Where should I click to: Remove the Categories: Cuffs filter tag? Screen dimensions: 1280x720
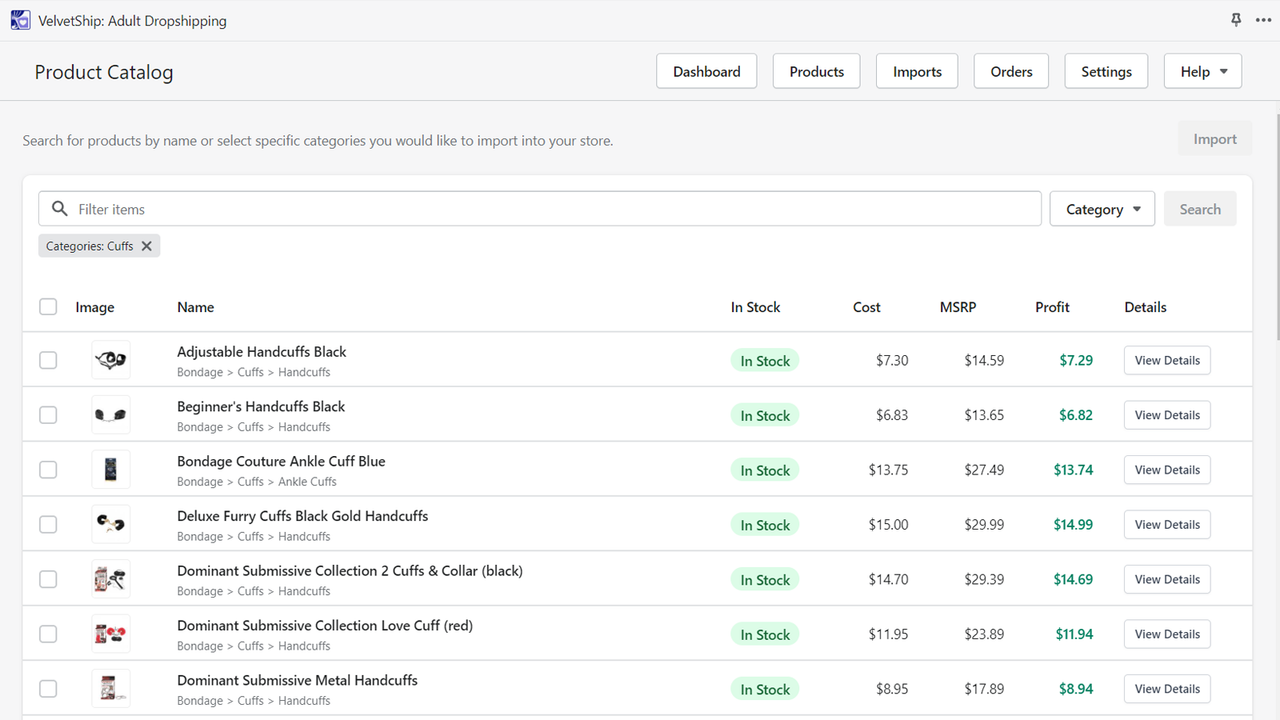(147, 246)
